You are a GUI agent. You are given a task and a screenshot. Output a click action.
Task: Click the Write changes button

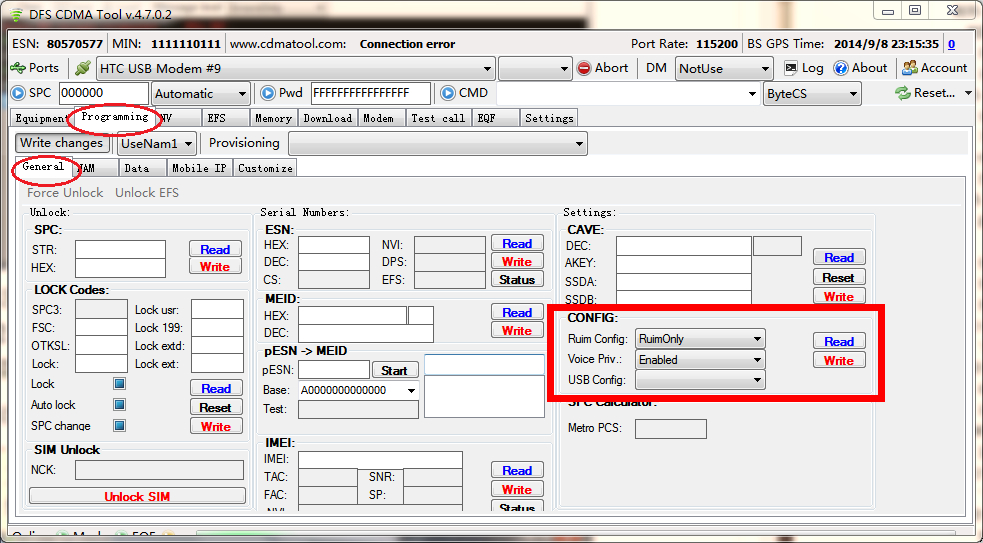click(x=61, y=143)
